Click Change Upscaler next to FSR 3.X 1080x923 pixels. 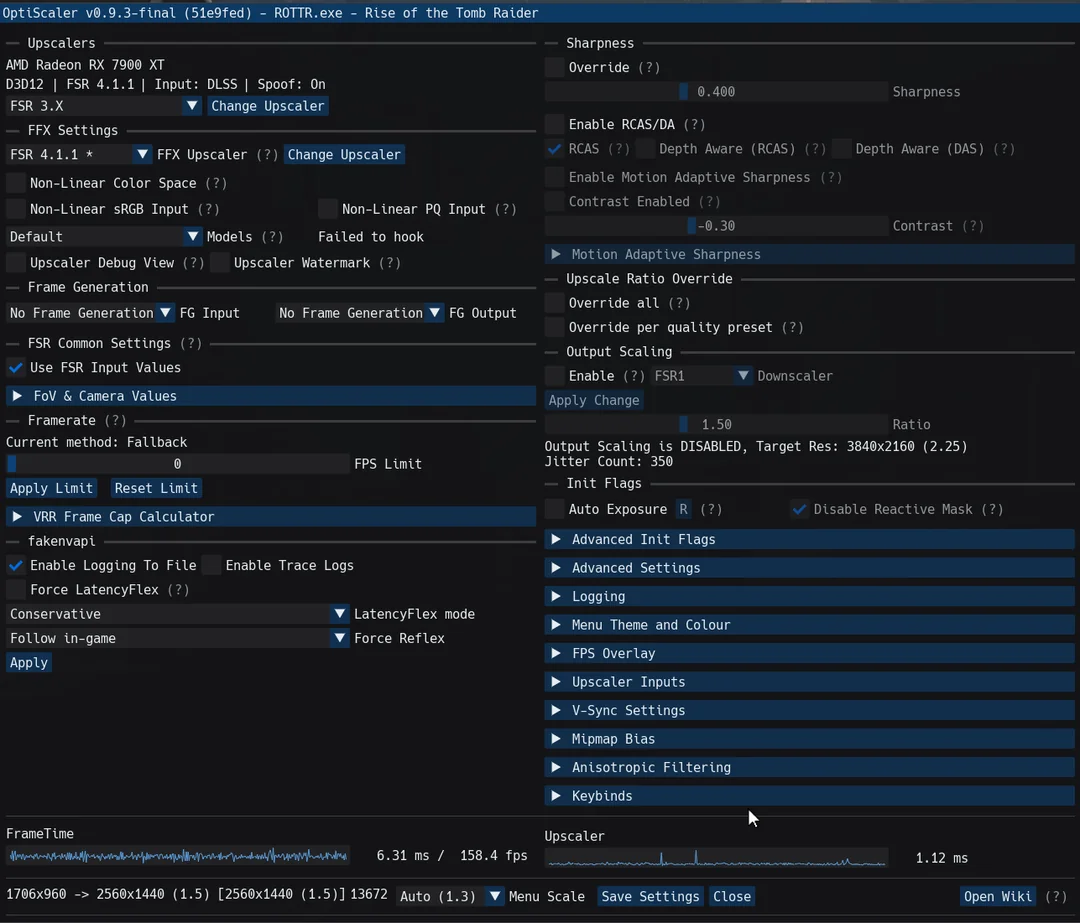tap(267, 106)
